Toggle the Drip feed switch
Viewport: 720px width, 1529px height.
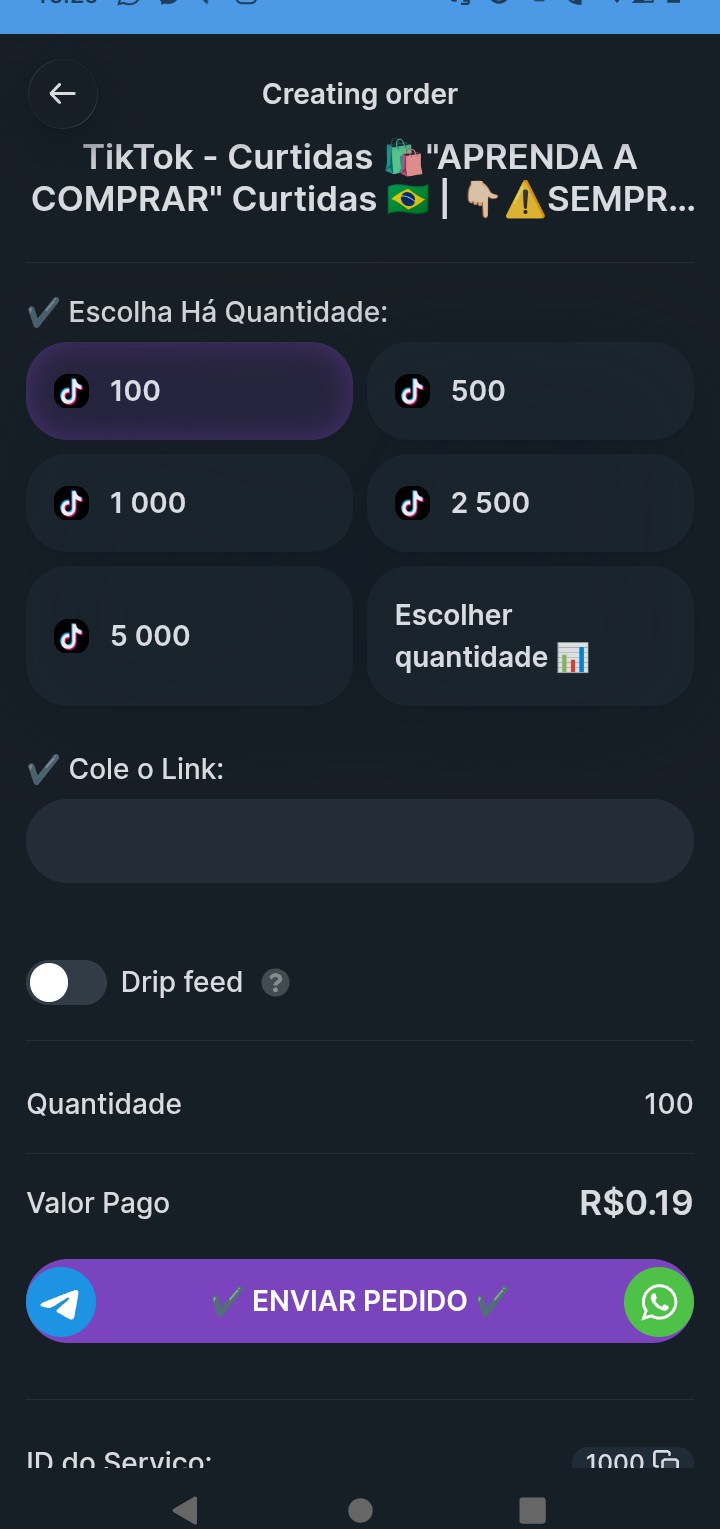[66, 983]
